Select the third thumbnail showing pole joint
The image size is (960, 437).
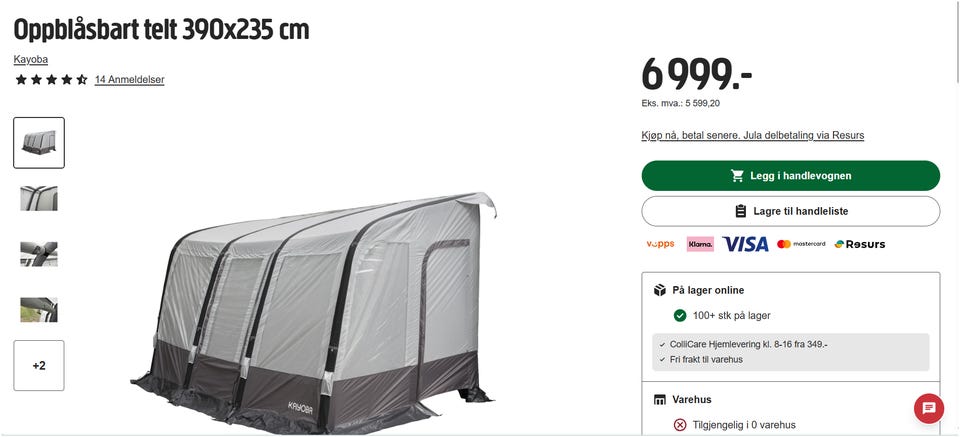pos(39,254)
